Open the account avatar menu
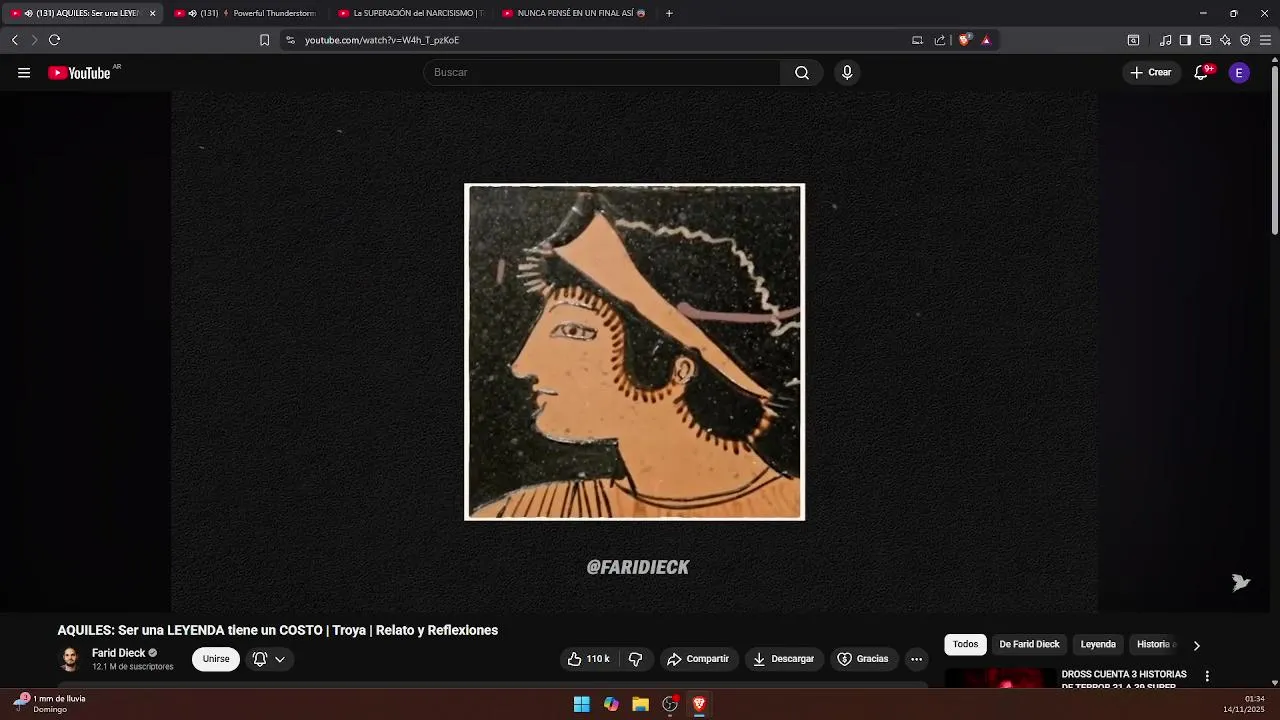This screenshot has width=1280, height=720. (1239, 72)
